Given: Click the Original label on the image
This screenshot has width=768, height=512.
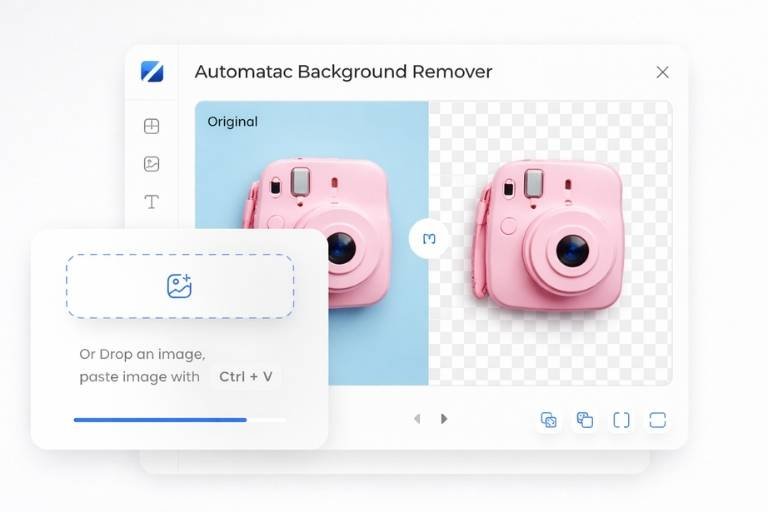Looking at the screenshot, I should [232, 122].
